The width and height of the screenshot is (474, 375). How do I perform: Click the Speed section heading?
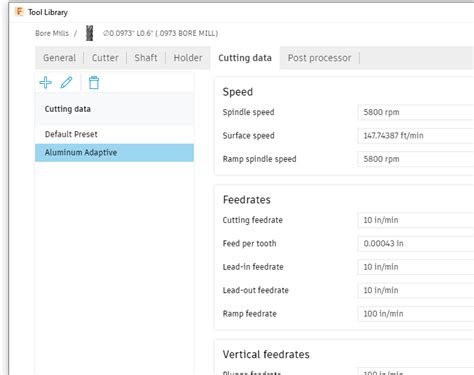(238, 92)
